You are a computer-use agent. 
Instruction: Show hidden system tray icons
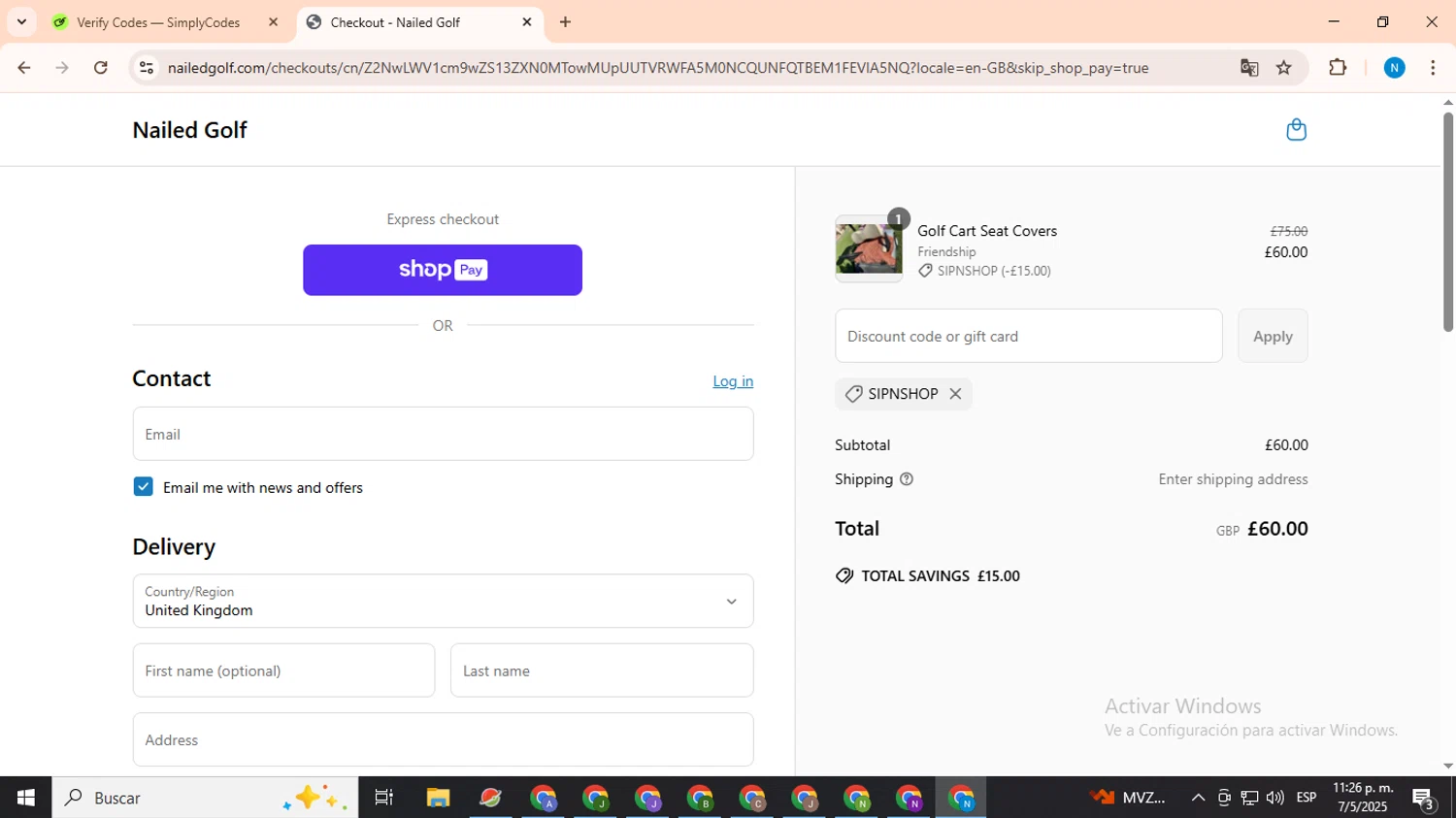click(1198, 798)
